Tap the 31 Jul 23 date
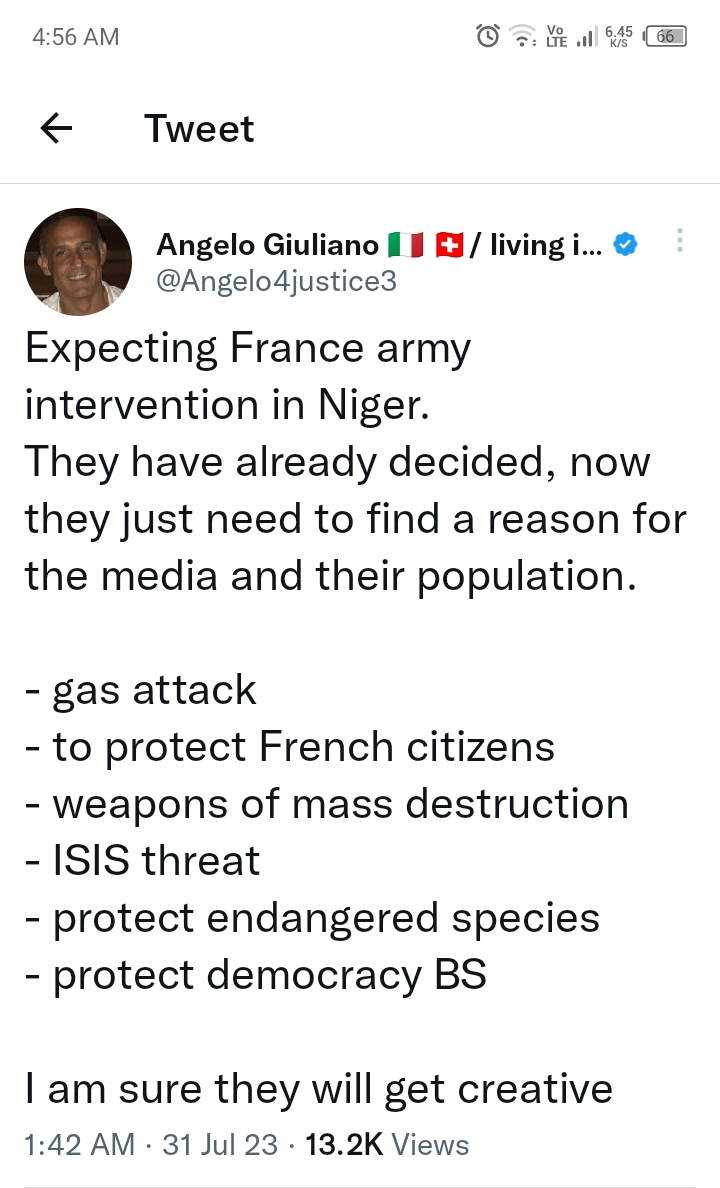Image resolution: width=720 pixels, height=1188 pixels. point(220,1144)
